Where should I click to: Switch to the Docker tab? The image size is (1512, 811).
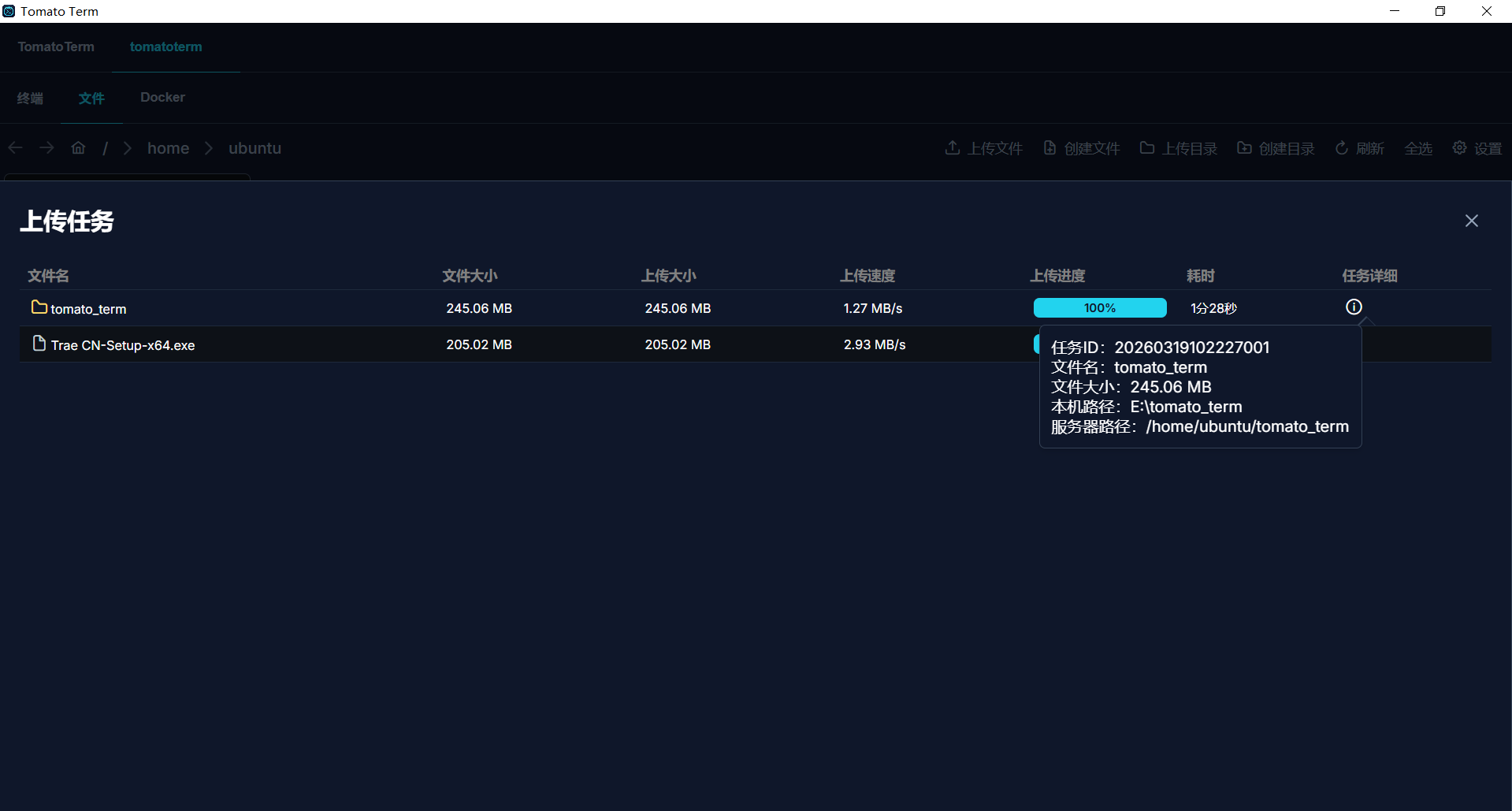[162, 98]
